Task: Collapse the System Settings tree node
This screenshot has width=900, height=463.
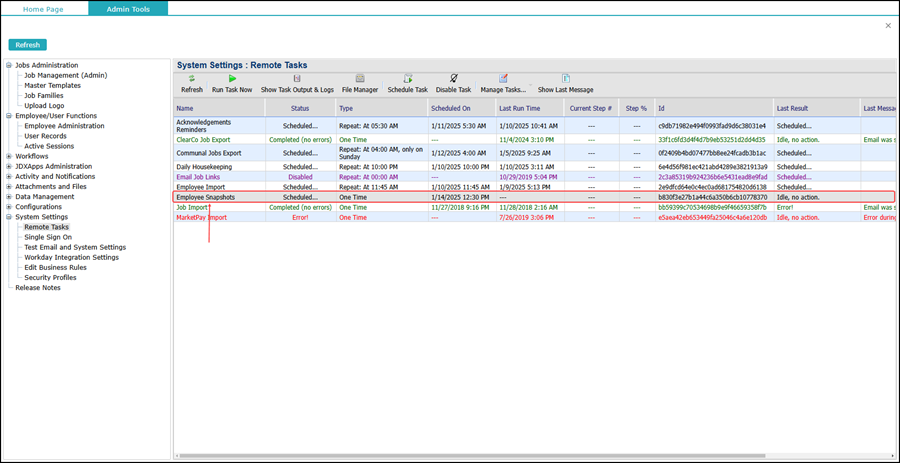Action: (9, 217)
